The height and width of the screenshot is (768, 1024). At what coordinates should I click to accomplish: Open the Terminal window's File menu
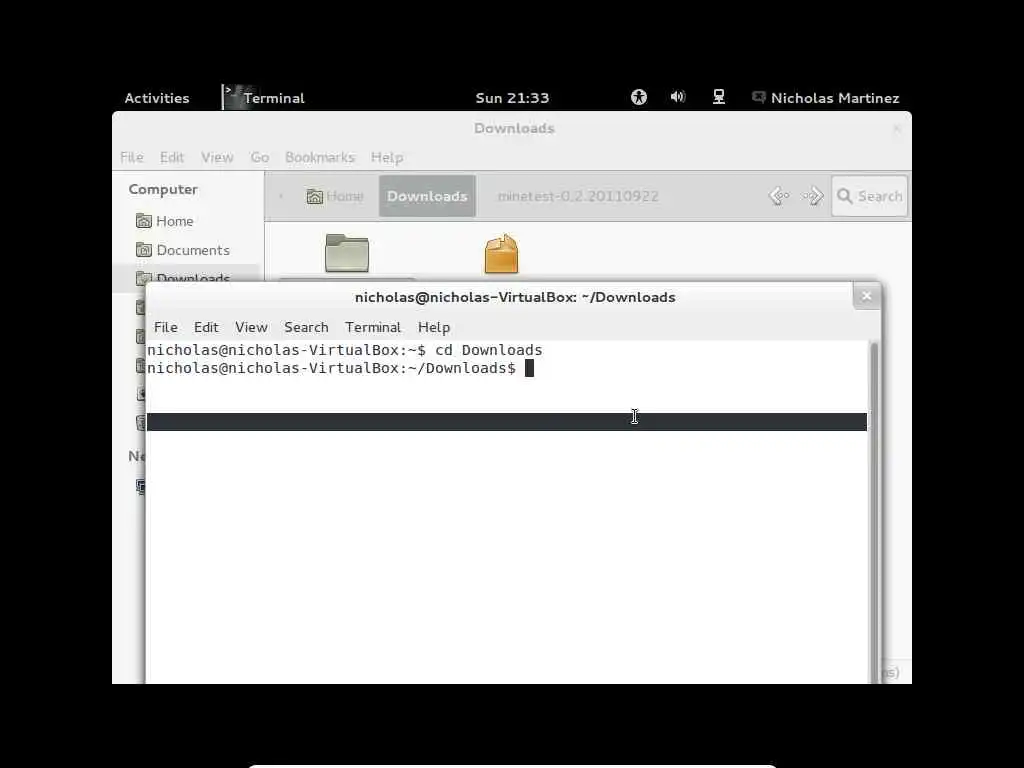pos(165,327)
